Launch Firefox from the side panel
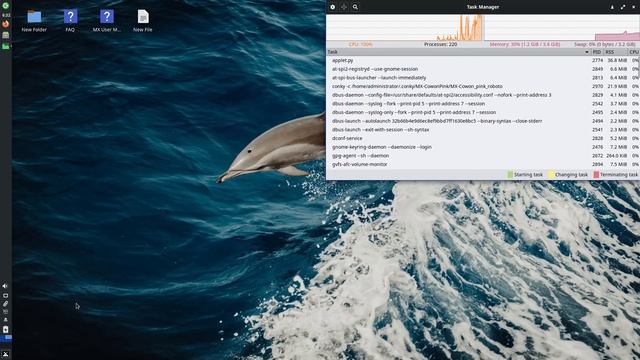Viewport: 640px width, 360px height. pos(6,24)
